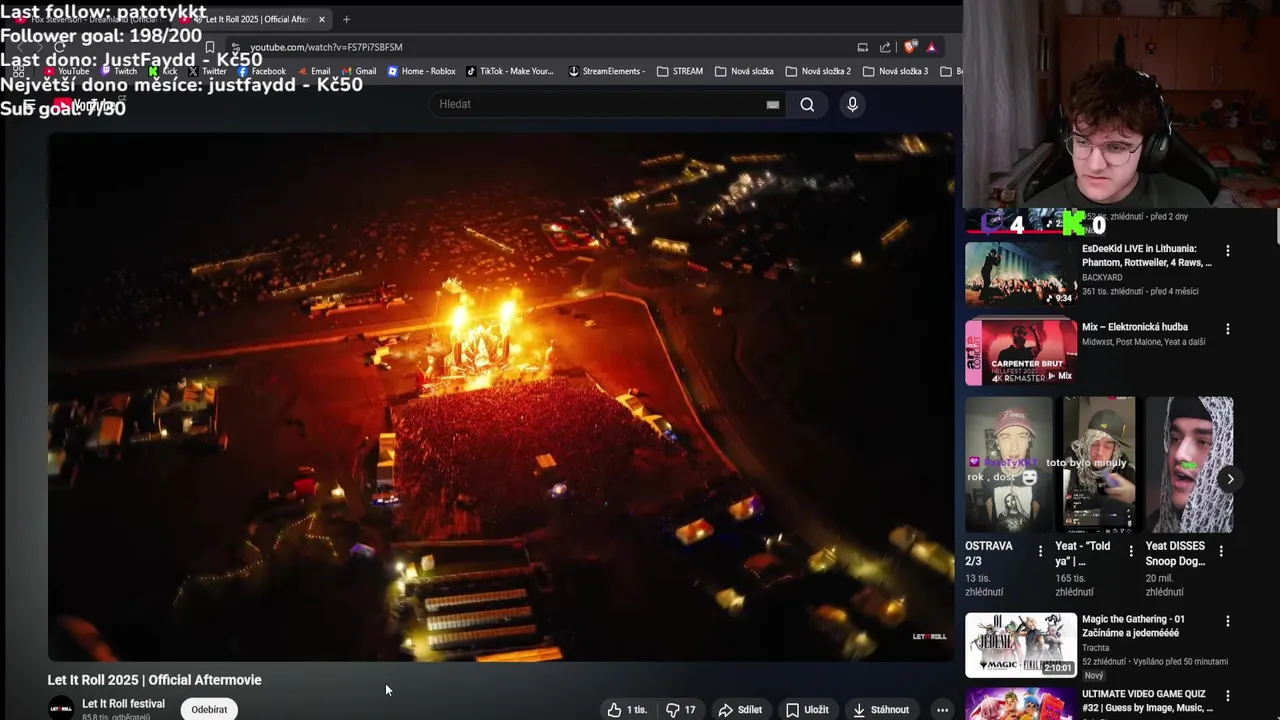Click the Brave Rewards triangle icon

click(931, 47)
